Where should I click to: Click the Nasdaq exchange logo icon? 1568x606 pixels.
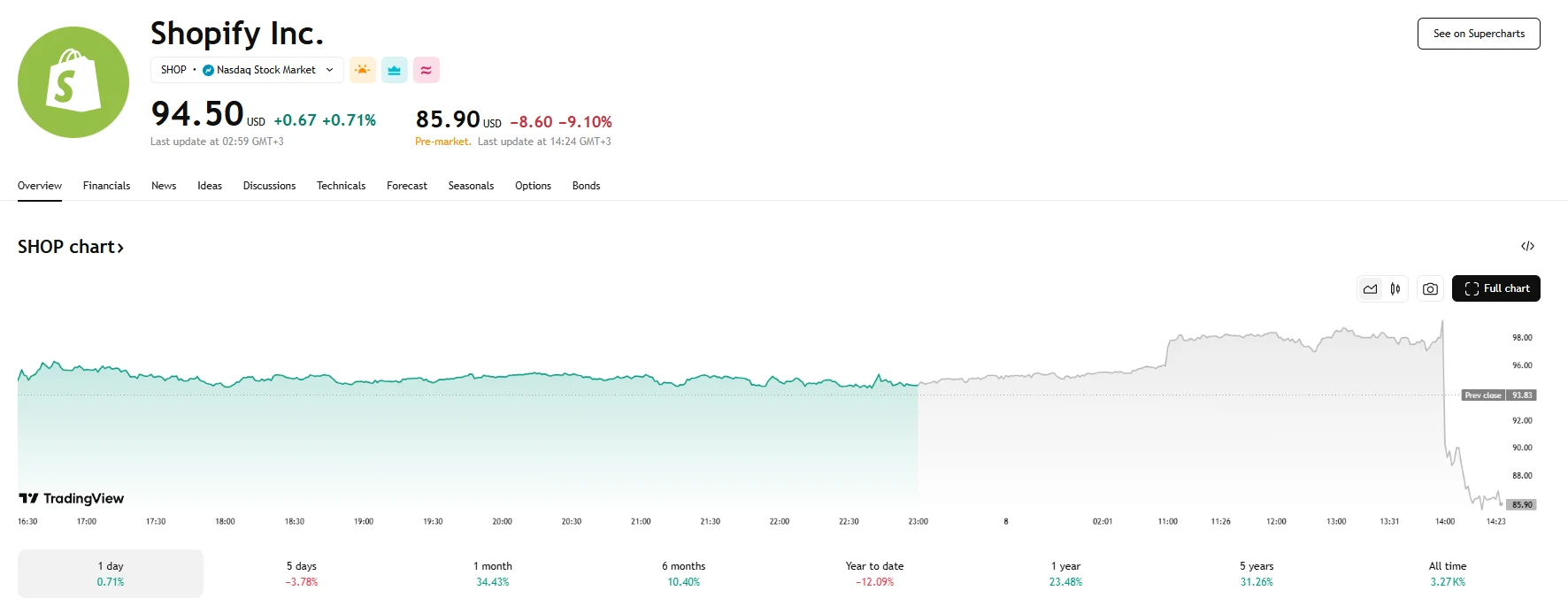point(208,70)
